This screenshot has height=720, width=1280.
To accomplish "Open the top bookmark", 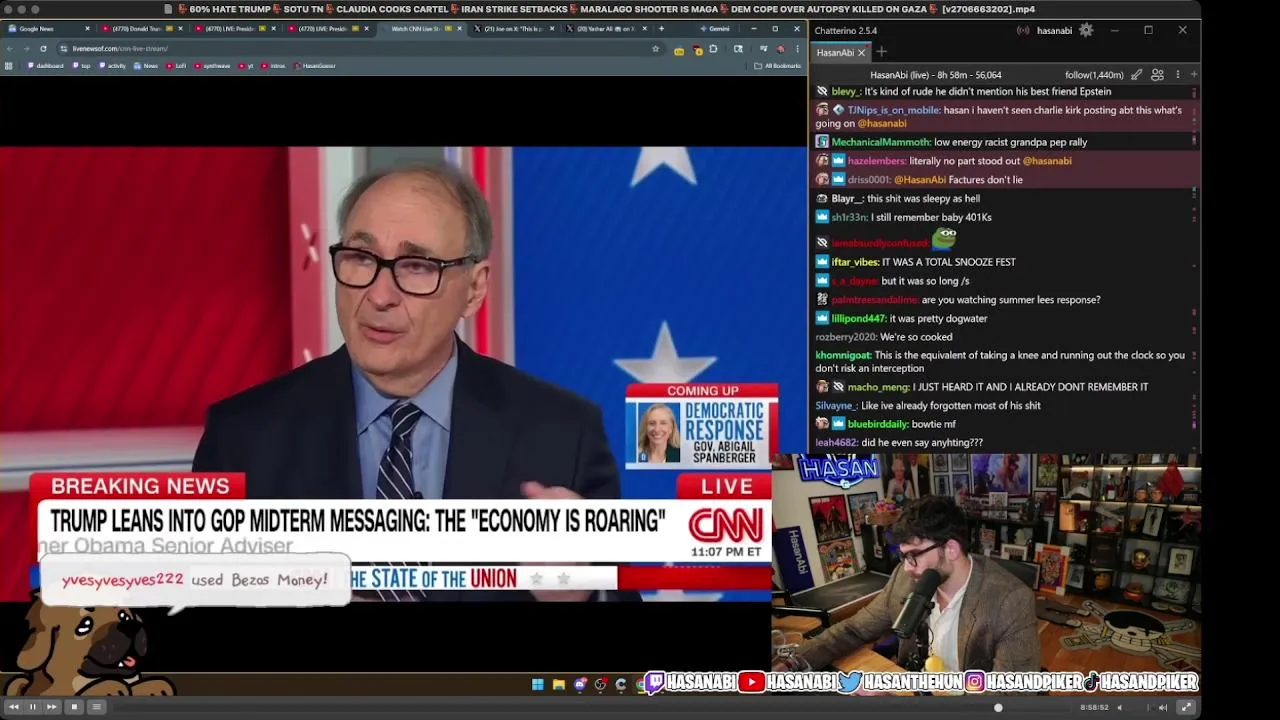I will tap(82, 66).
